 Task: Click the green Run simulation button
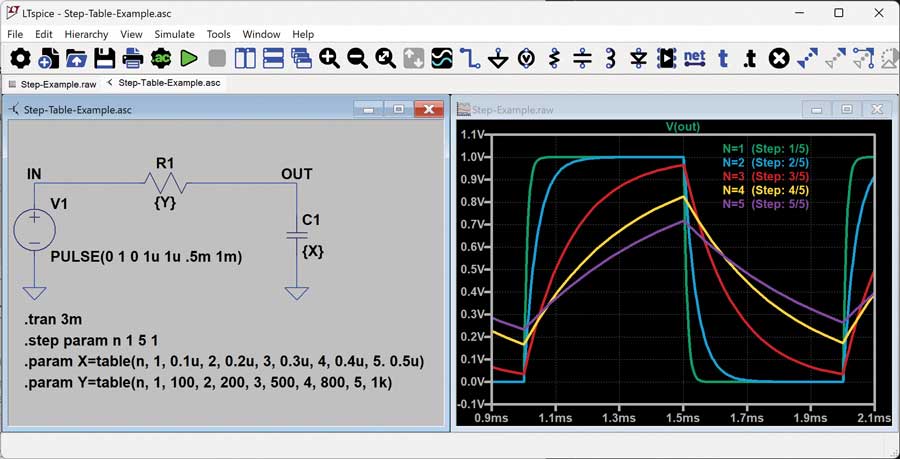tap(189, 59)
